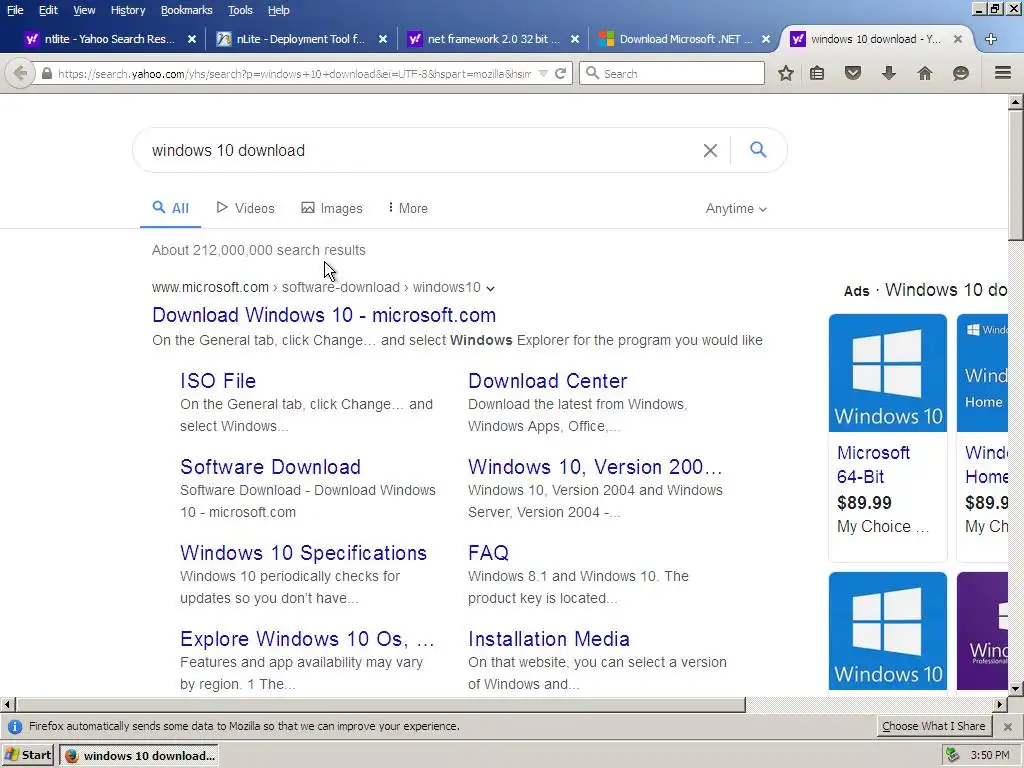Open Explore Windows 10 Os link

[x=307, y=639]
